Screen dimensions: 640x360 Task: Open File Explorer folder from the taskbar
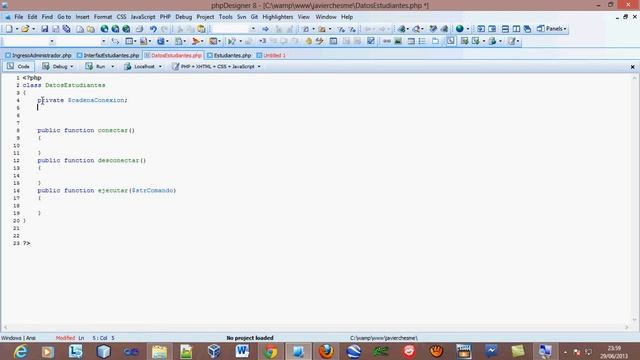159,351
